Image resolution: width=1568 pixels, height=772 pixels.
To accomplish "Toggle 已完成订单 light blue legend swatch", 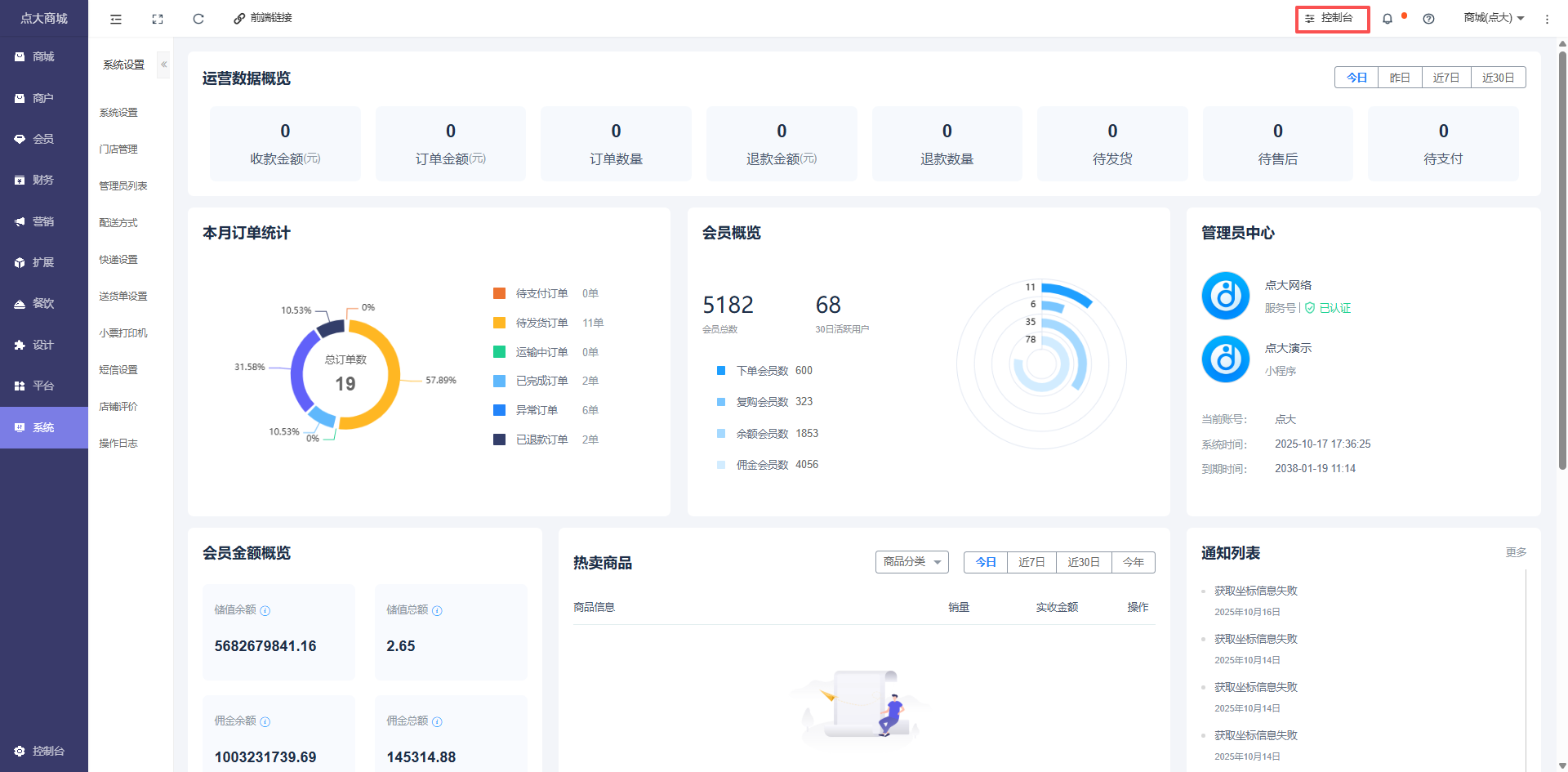I will [x=499, y=381].
